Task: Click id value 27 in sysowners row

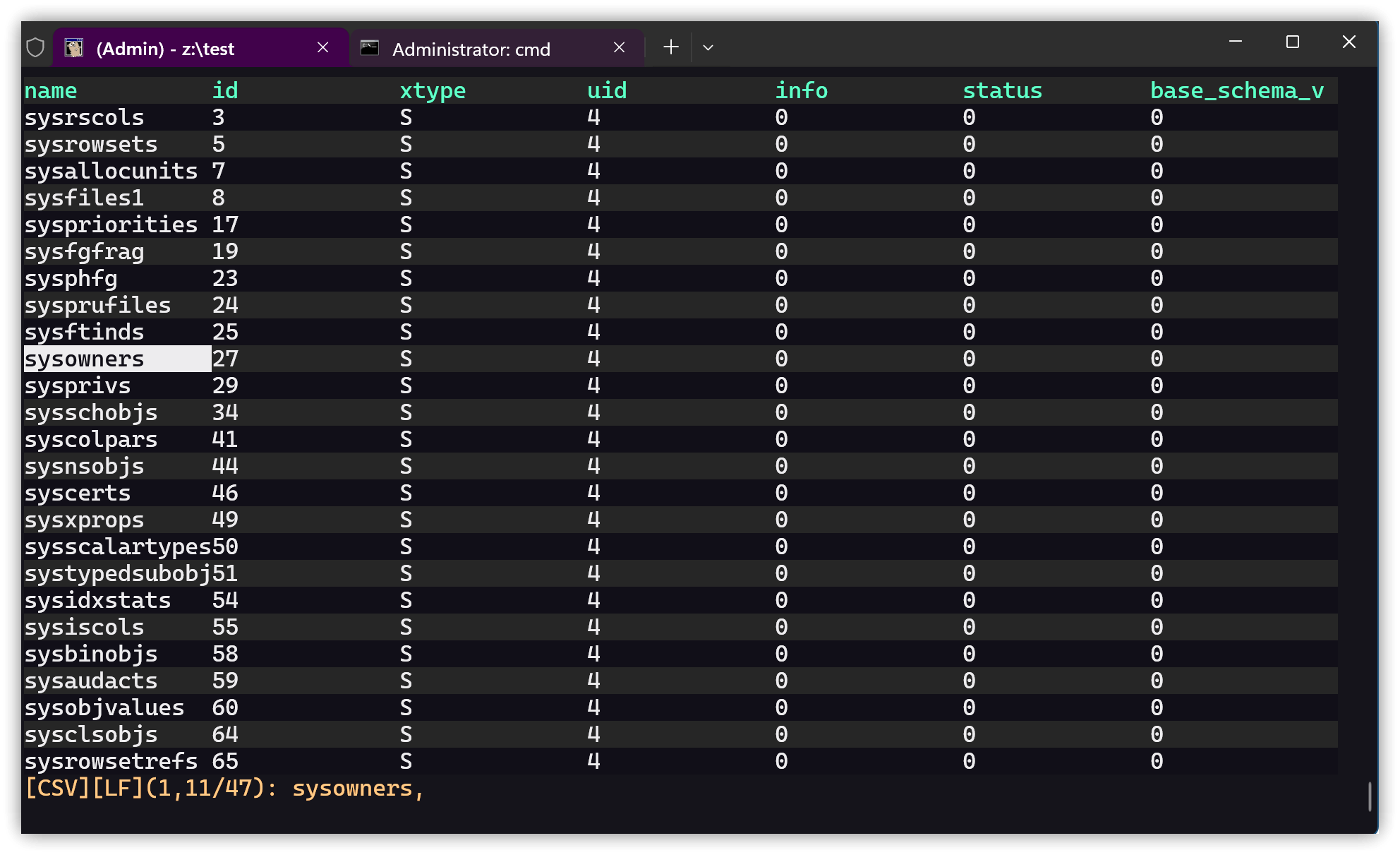Action: [225, 359]
